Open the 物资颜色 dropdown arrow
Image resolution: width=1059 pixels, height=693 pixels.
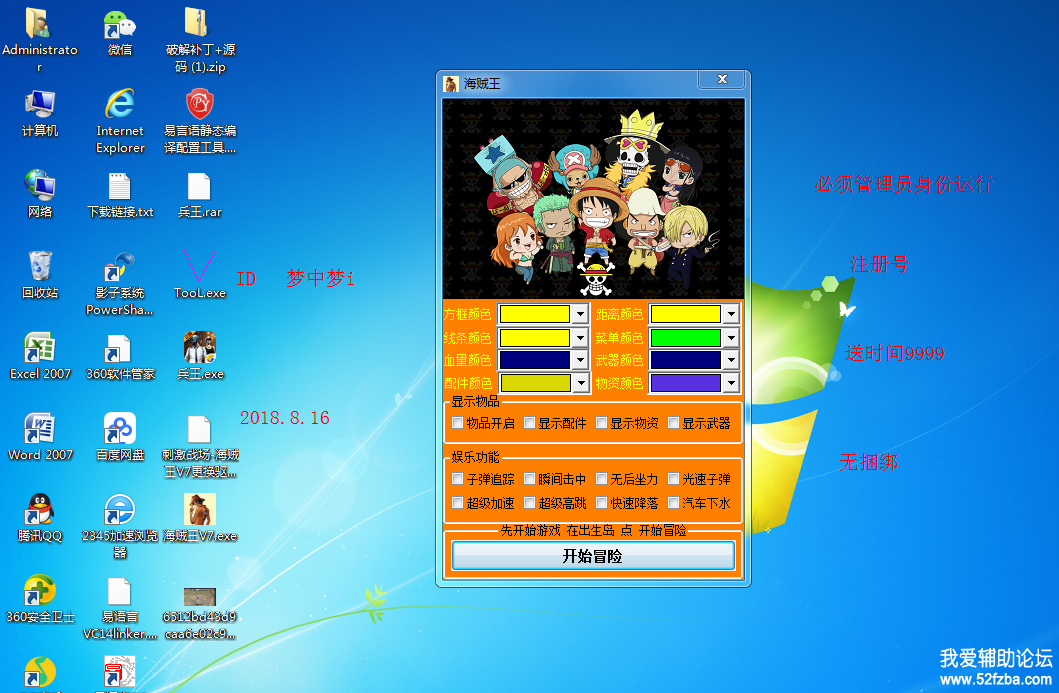[731, 383]
